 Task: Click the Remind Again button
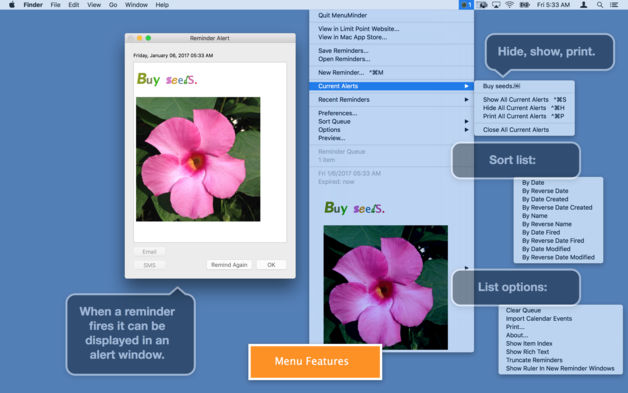(229, 265)
